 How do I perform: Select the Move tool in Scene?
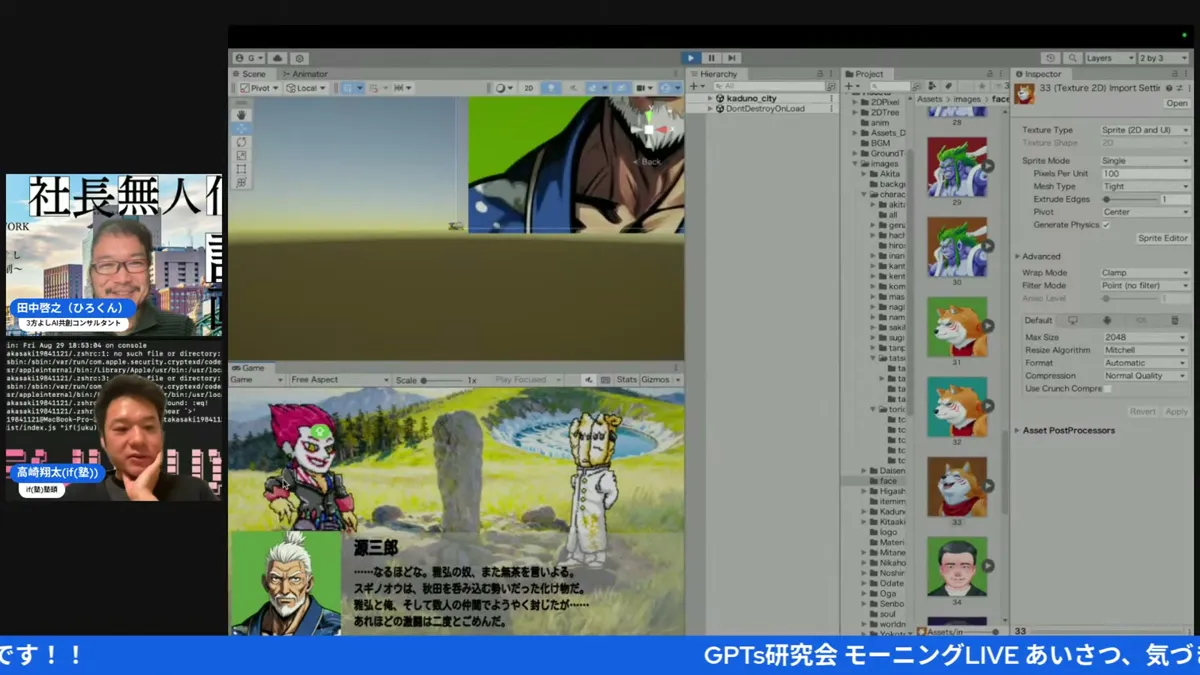pos(241,129)
